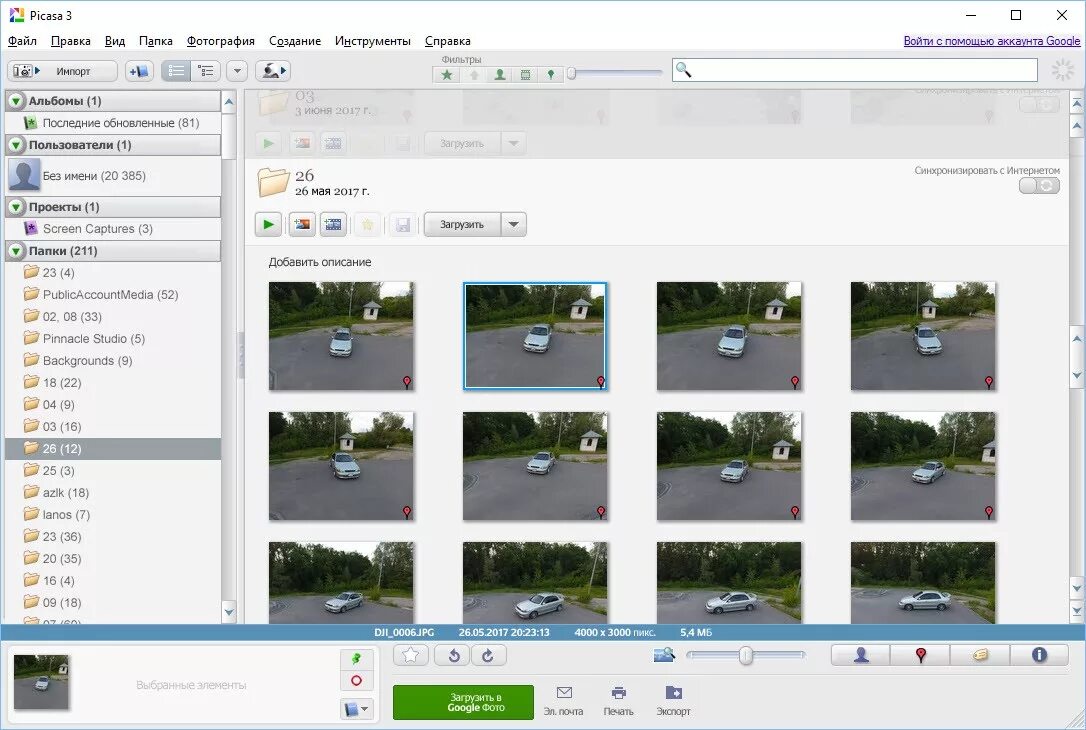Select first photo thumbnail in folder 26
Viewport: 1086px width, 730px height.
(341, 336)
